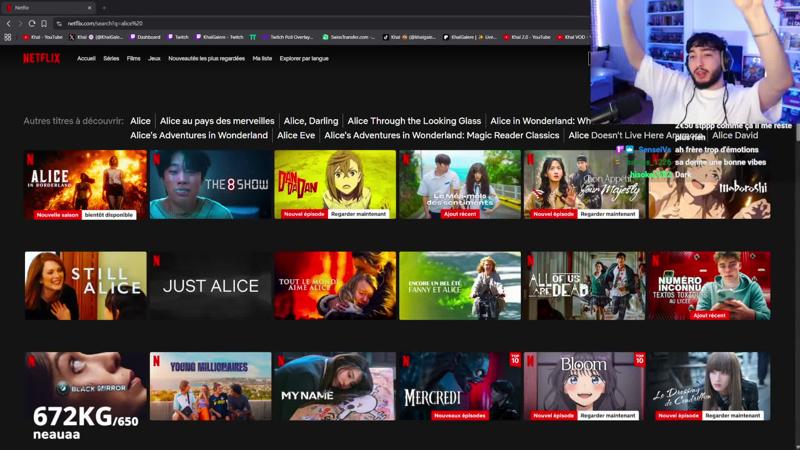Screen dimensions: 800x450
Task: Click 'Alice's Adventures in Wonderland: Magic Reader Classics'
Action: (x=442, y=135)
